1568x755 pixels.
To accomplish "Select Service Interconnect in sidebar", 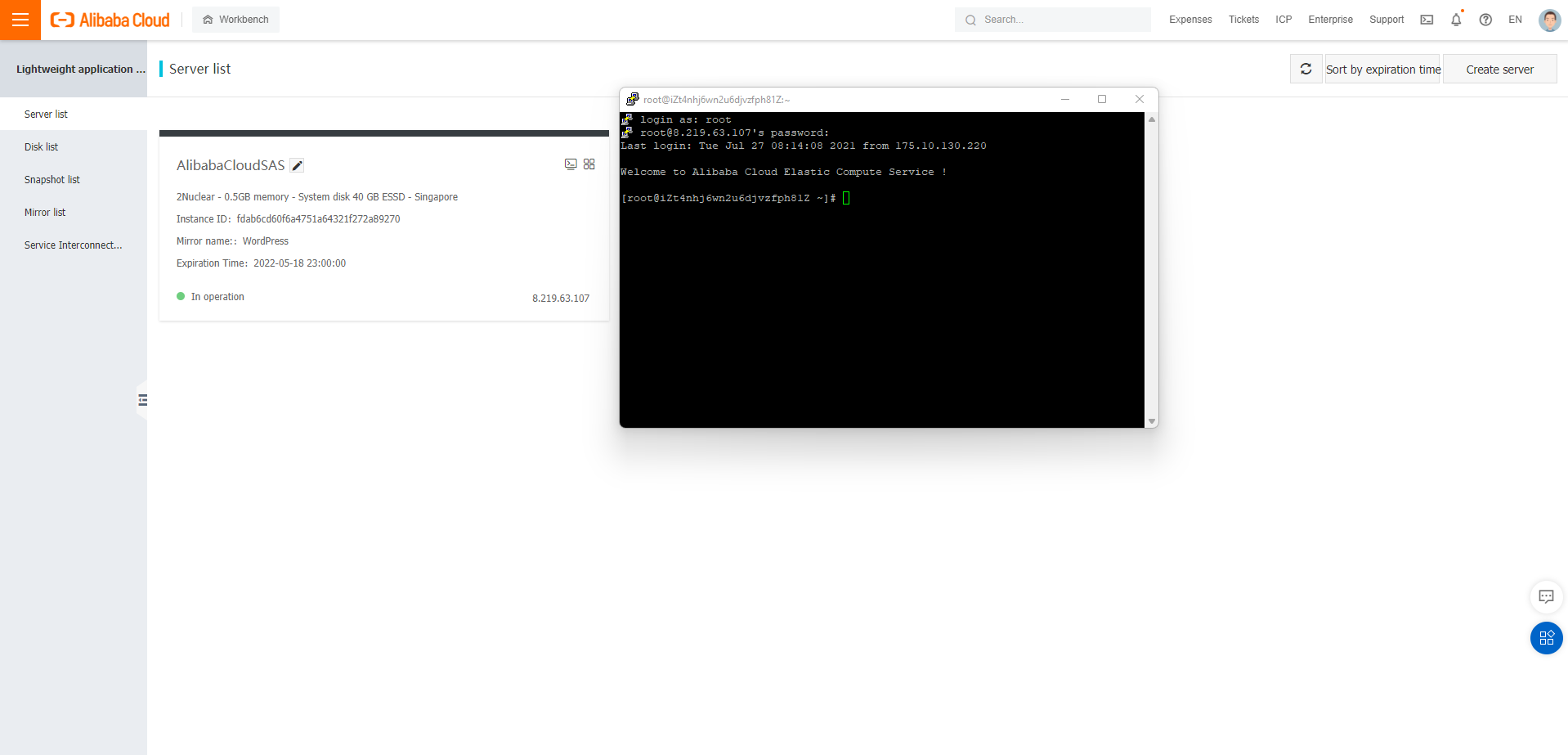I will 74,245.
